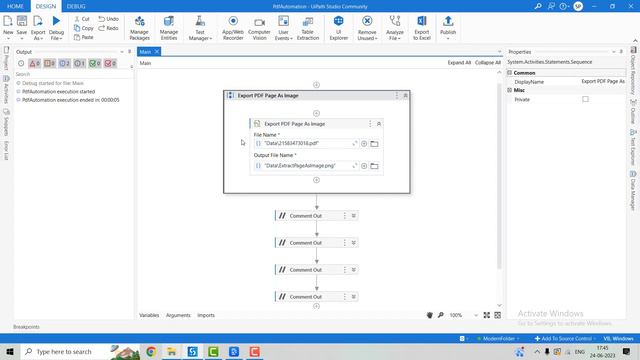The image size is (640, 360).
Task: Launch the App/Web Recorder
Action: 233,28
